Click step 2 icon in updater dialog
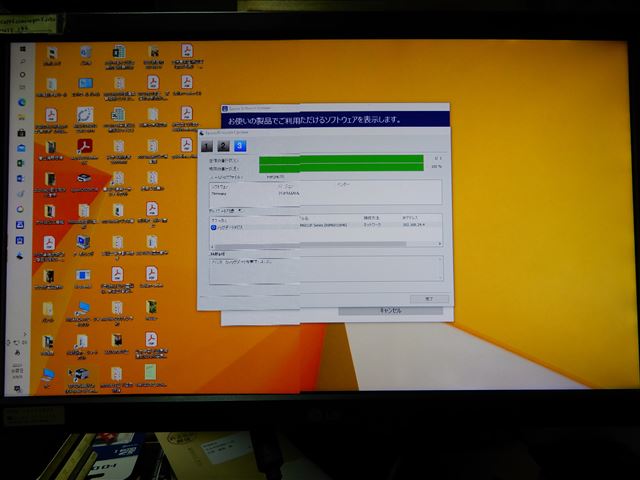This screenshot has width=640, height=480. tap(223, 146)
